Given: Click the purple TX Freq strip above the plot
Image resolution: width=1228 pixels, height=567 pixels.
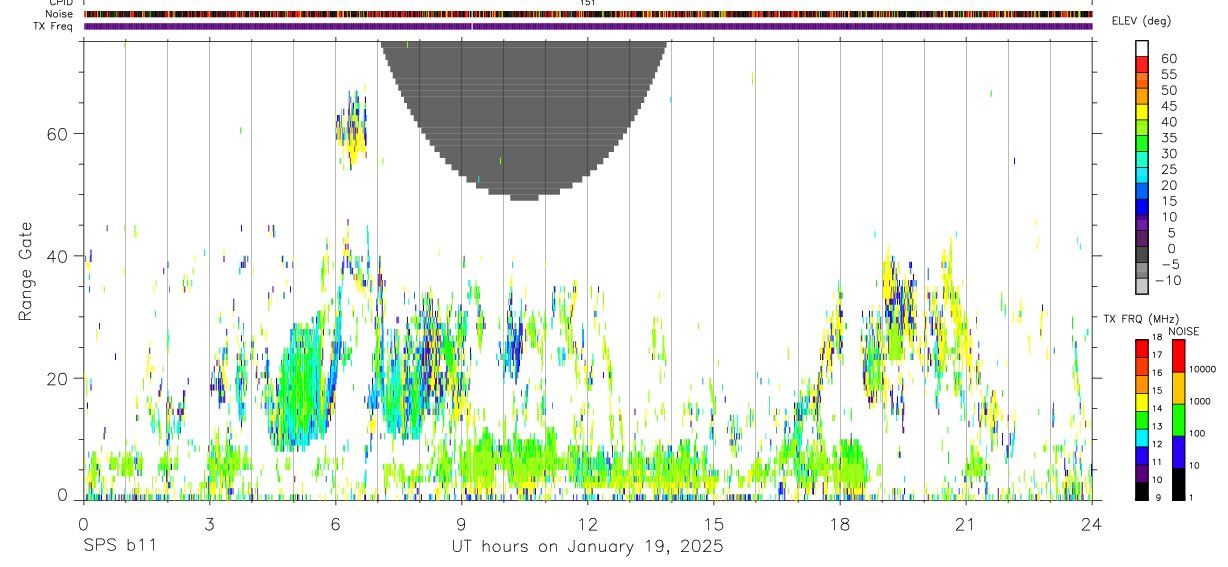Looking at the screenshot, I should [588, 26].
